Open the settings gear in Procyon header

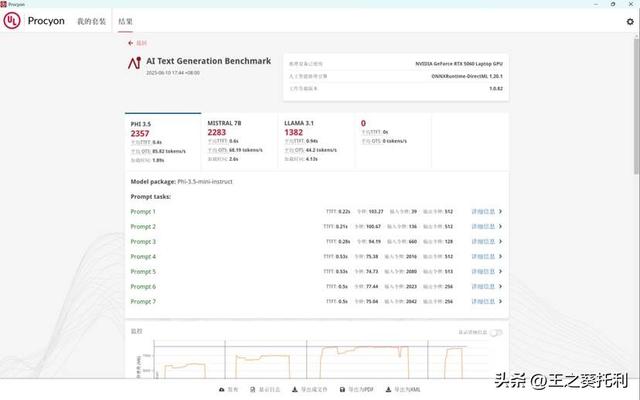click(x=630, y=22)
